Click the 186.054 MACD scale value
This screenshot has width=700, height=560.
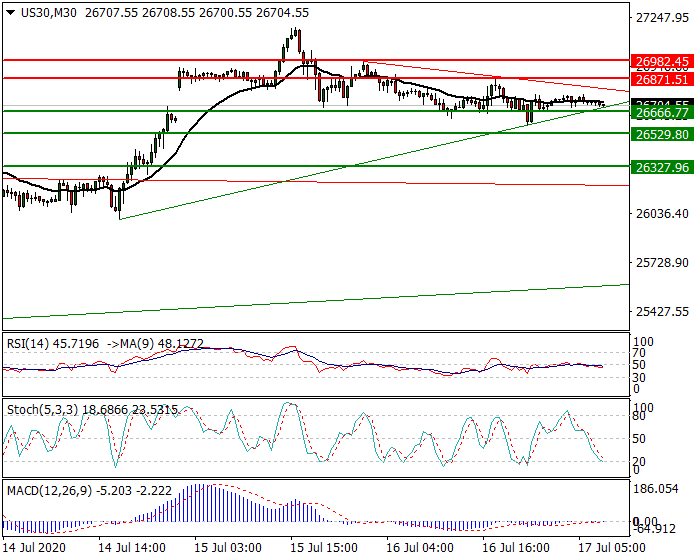click(x=656, y=489)
